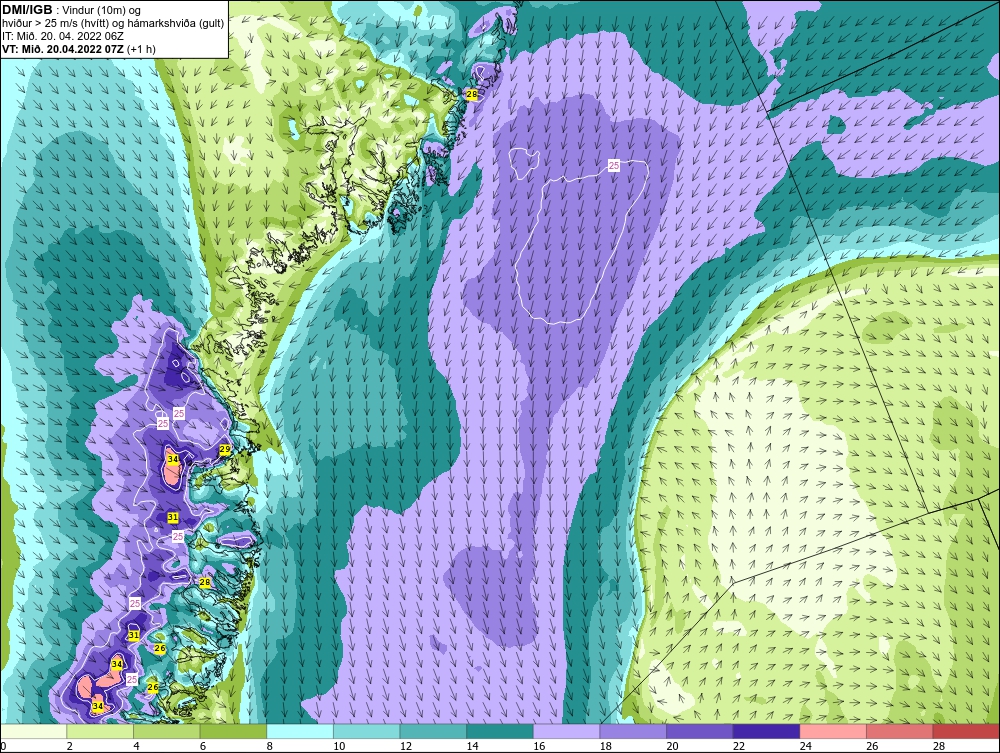Select the 6–8 m/s green legend swatch
Screen dimensions: 1000x753
[233, 731]
